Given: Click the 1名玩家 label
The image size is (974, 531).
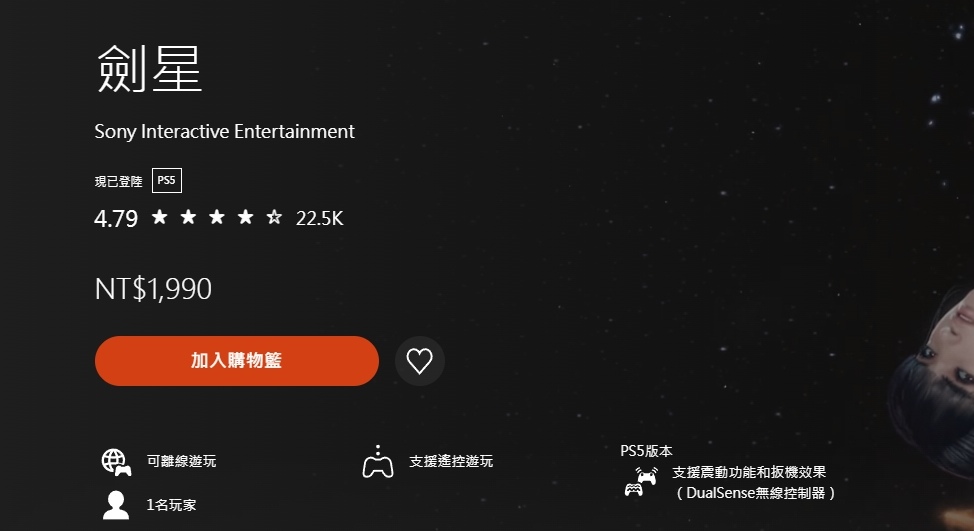Looking at the screenshot, I should tap(171, 505).
